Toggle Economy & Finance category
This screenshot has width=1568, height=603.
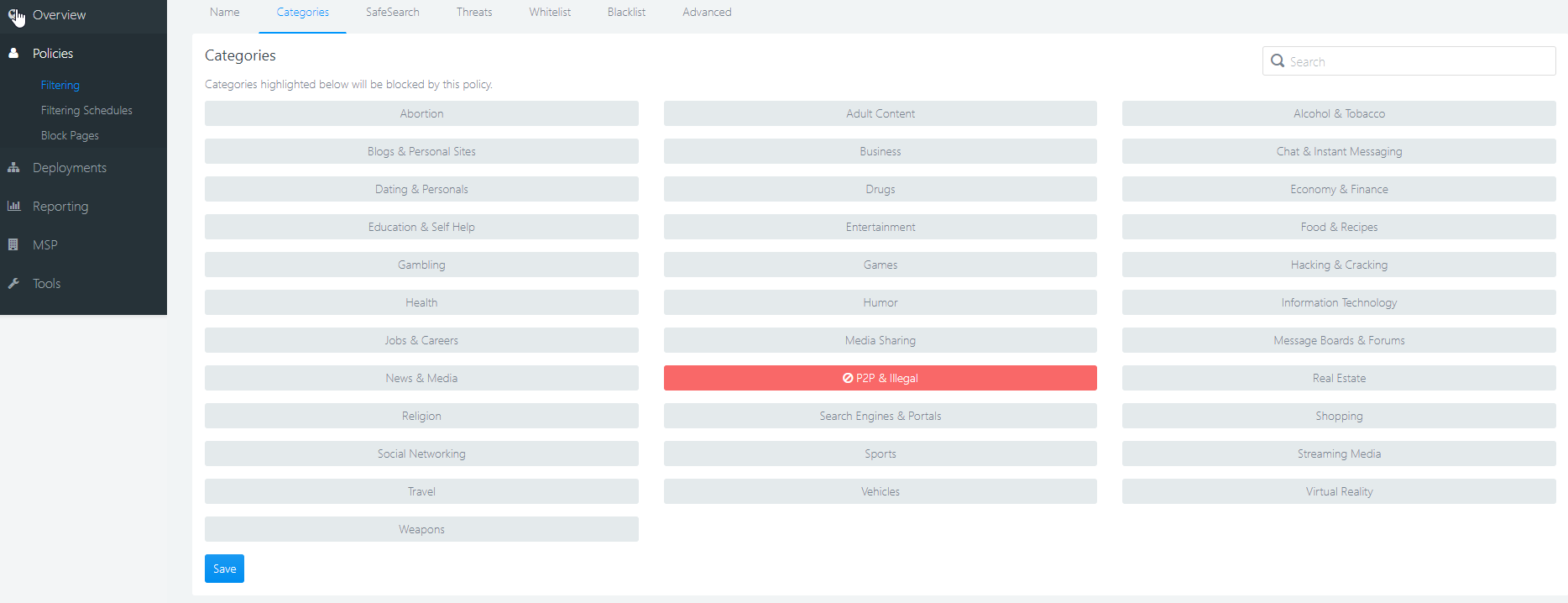point(1339,189)
